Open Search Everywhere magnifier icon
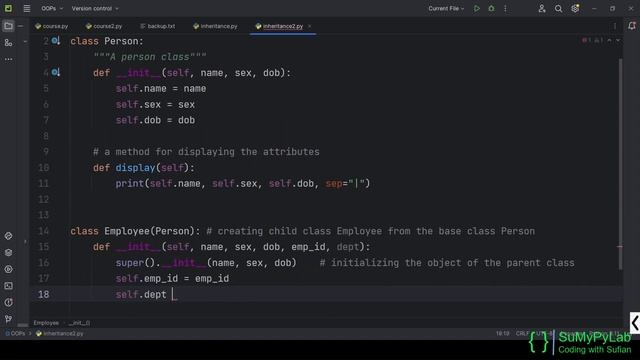Image resolution: width=640 pixels, height=360 pixels. (558, 8)
